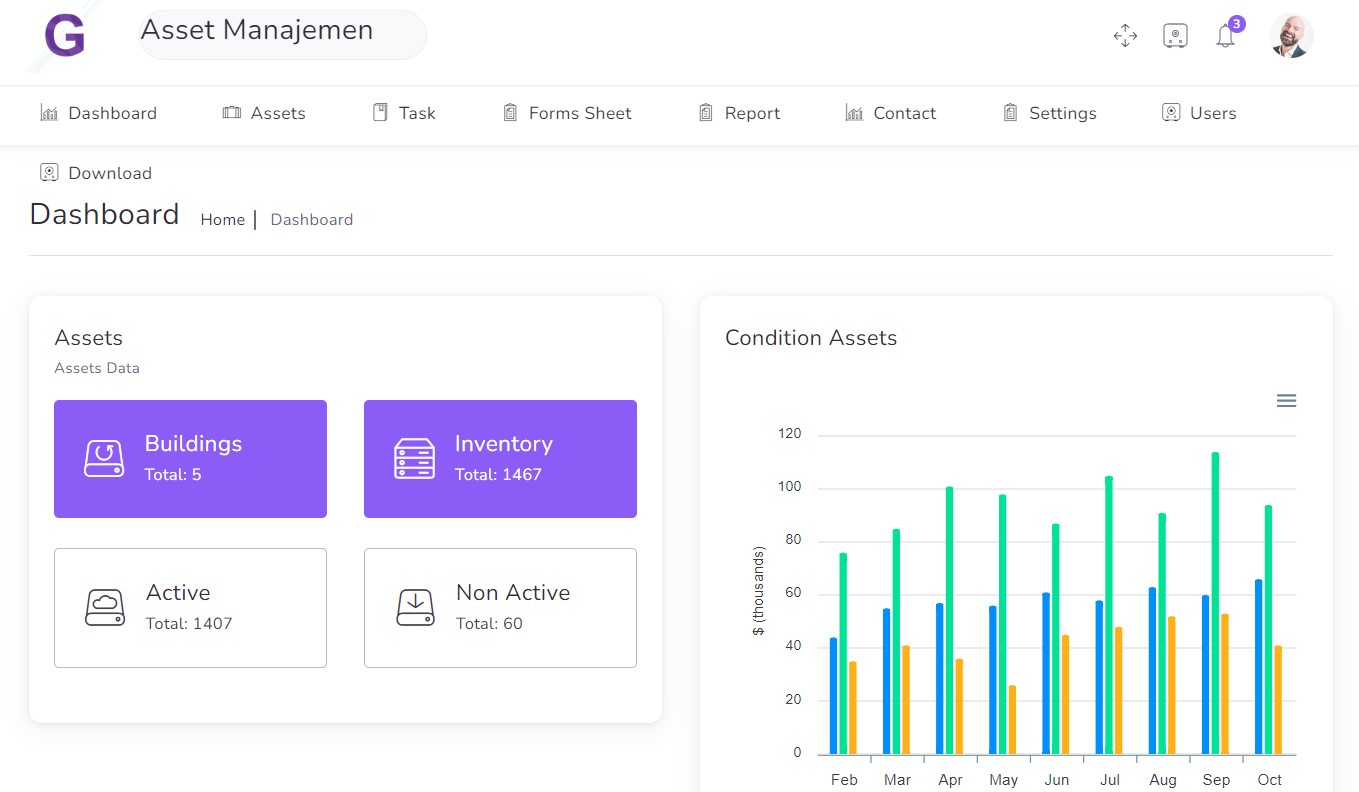Click the Asset Manajemen search field
The width and height of the screenshot is (1359, 792).
[x=282, y=35]
